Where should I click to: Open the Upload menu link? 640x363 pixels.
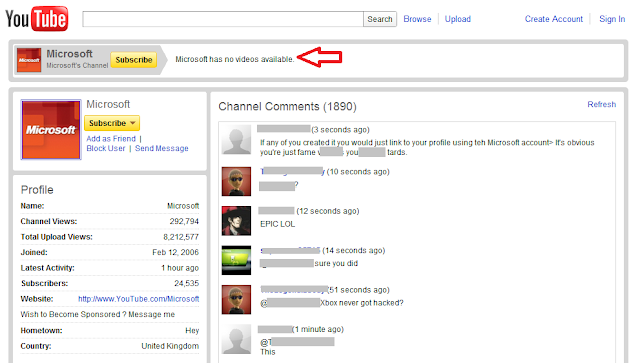(458, 19)
